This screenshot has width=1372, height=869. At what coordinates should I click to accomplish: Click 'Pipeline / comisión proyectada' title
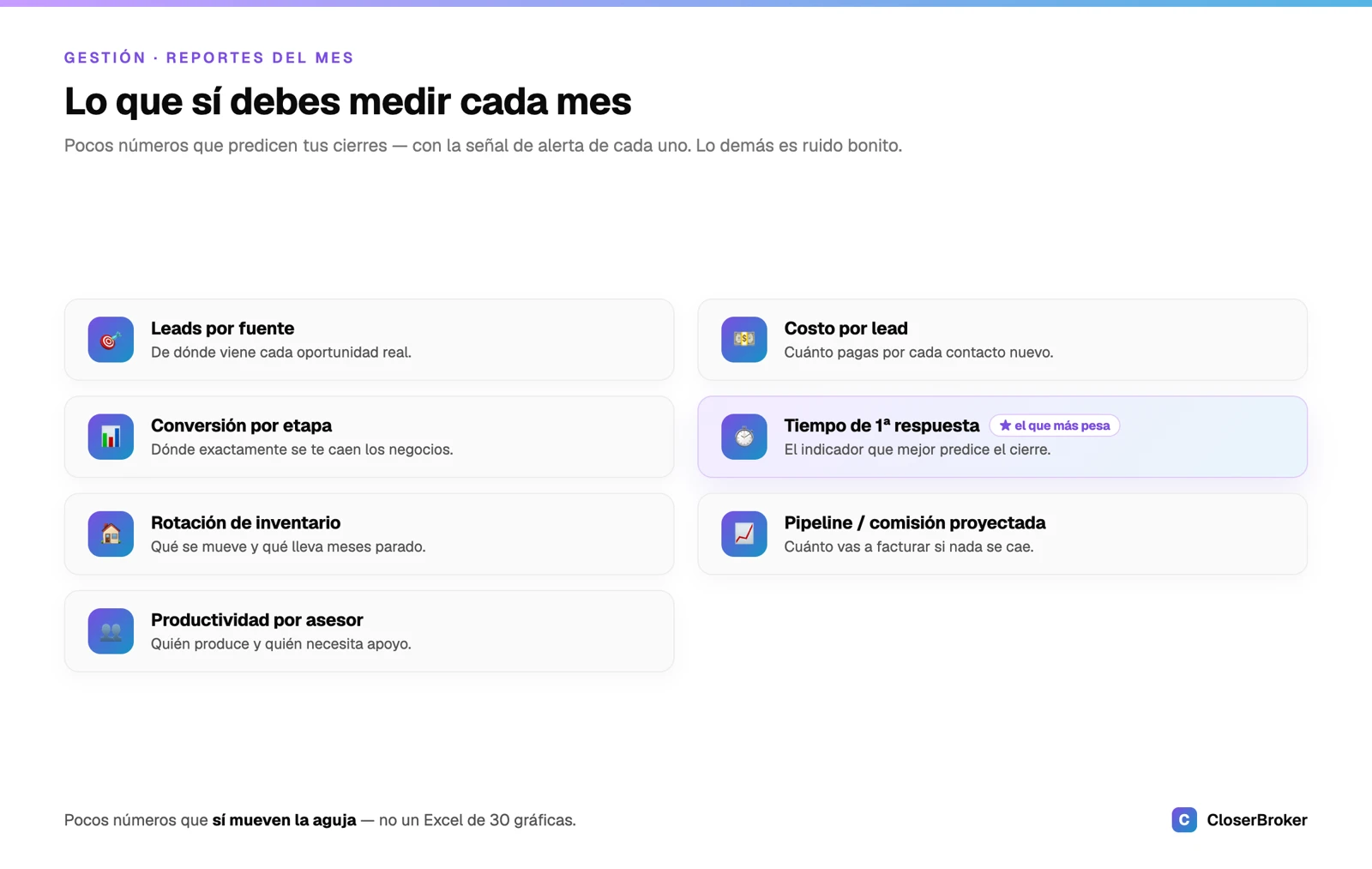pyautogui.click(x=915, y=522)
